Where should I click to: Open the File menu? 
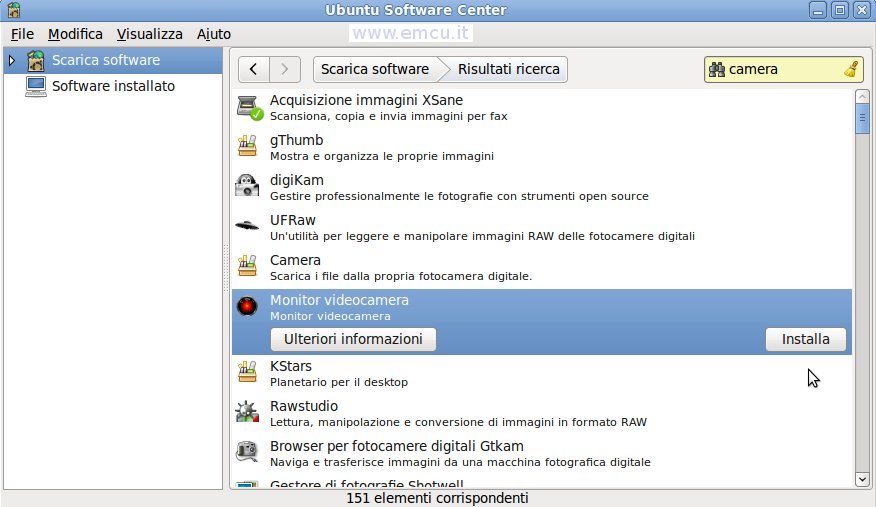click(22, 34)
